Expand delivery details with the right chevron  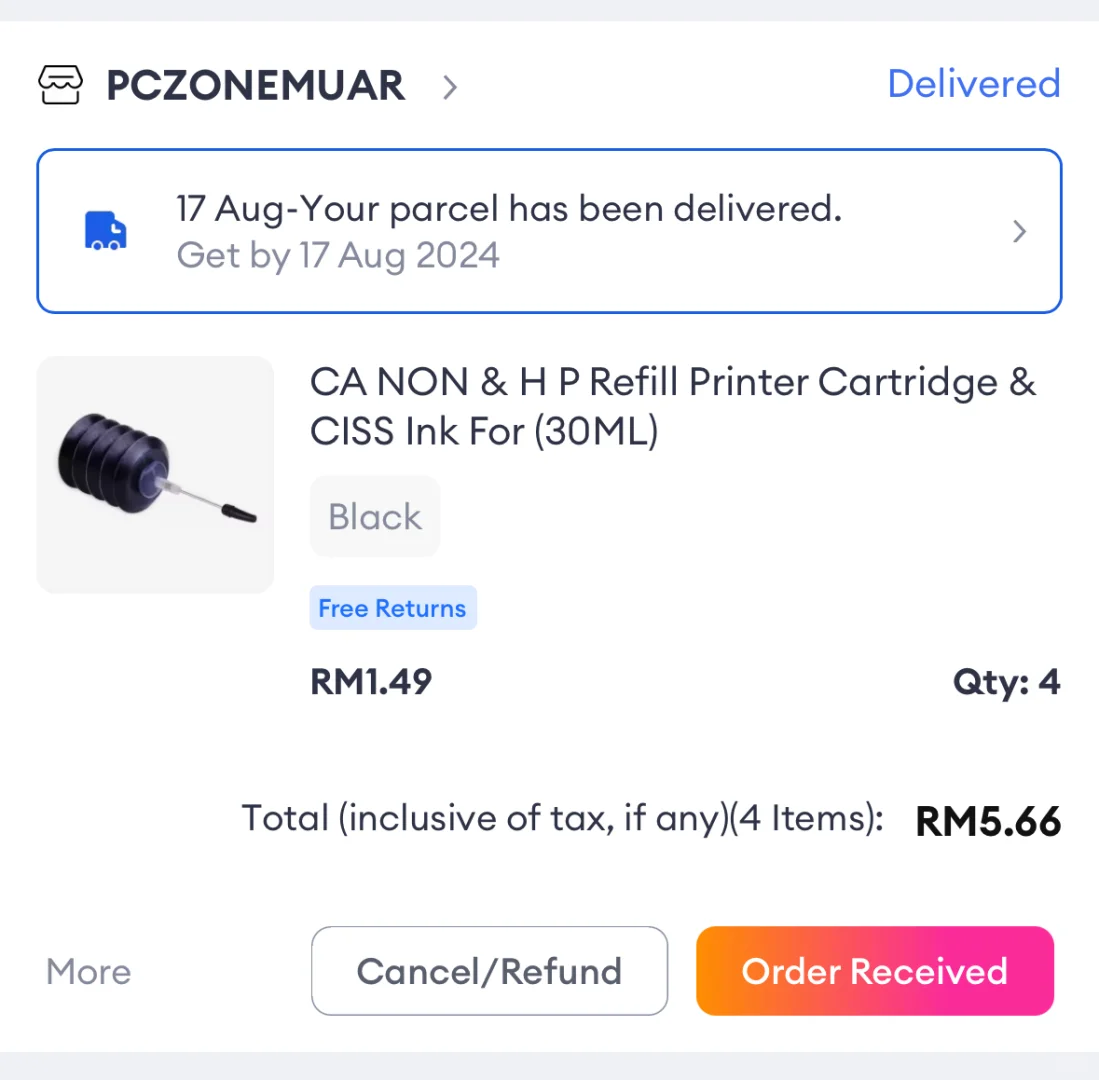pyautogui.click(x=1019, y=232)
